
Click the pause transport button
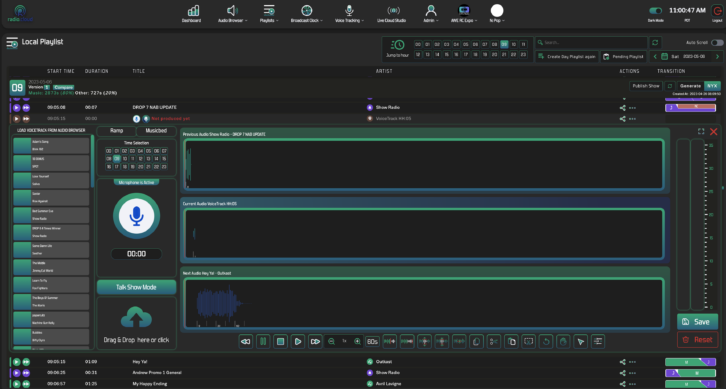click(263, 342)
